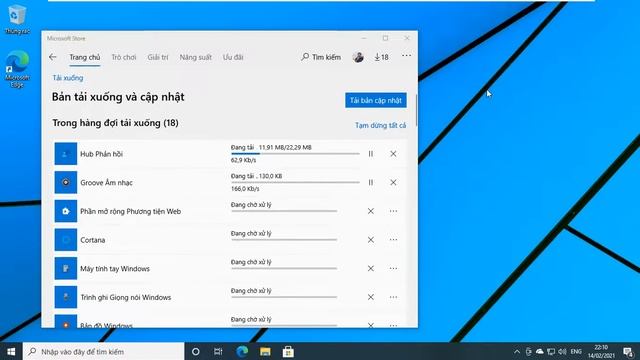Screen dimensions: 640x360
Task: Click the Trong hàng đợi tải xuống (18) heading
Action: click(x=115, y=123)
